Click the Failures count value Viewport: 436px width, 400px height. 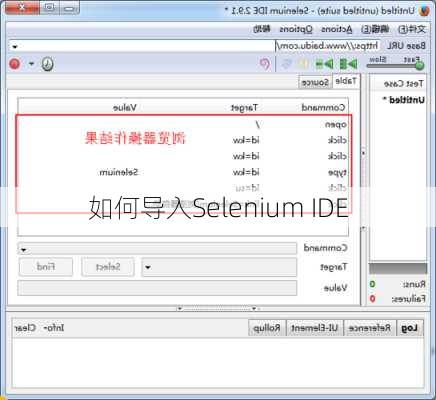click(x=372, y=298)
